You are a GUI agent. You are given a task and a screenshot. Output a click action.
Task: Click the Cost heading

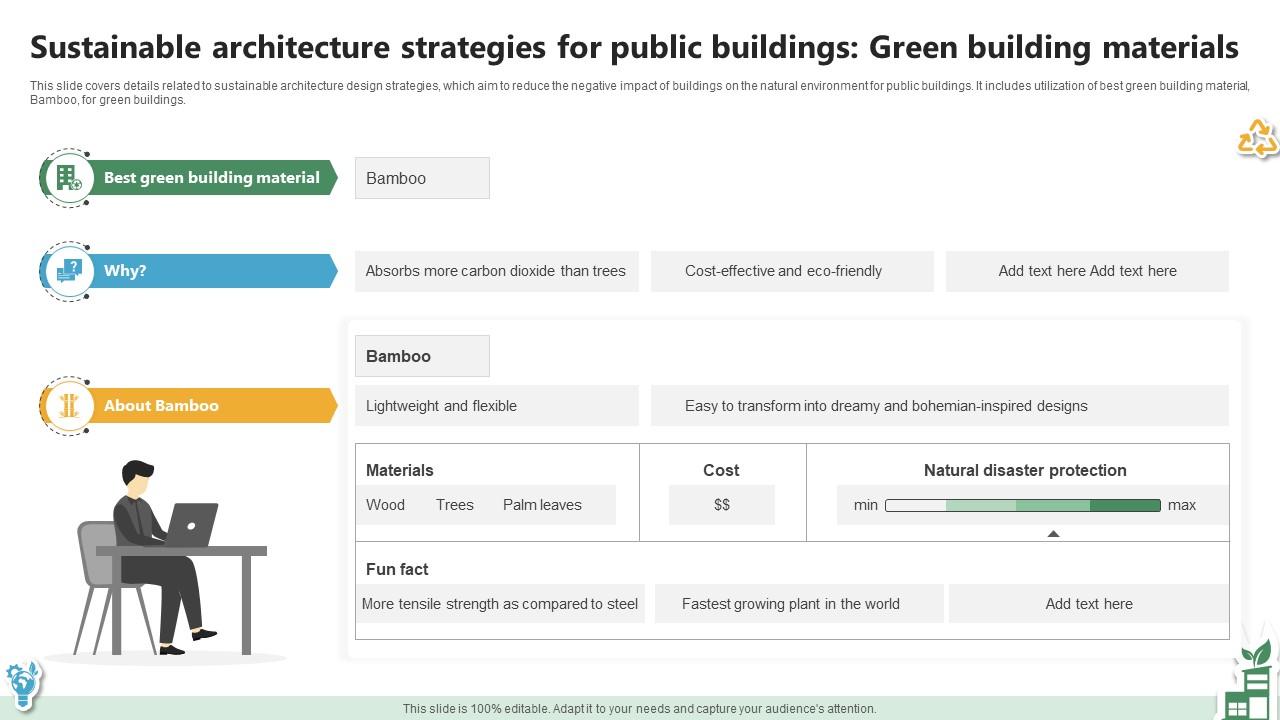[x=721, y=470]
